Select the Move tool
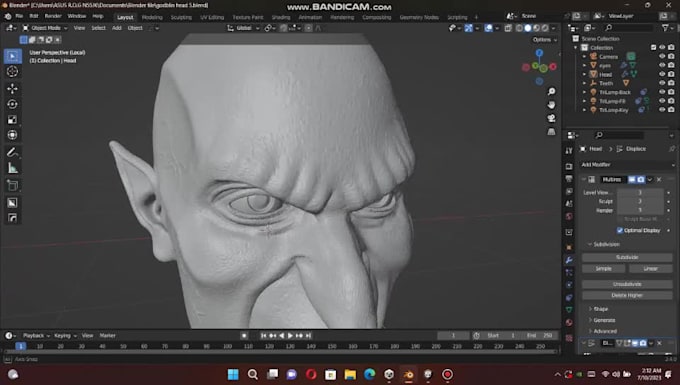 click(12, 88)
